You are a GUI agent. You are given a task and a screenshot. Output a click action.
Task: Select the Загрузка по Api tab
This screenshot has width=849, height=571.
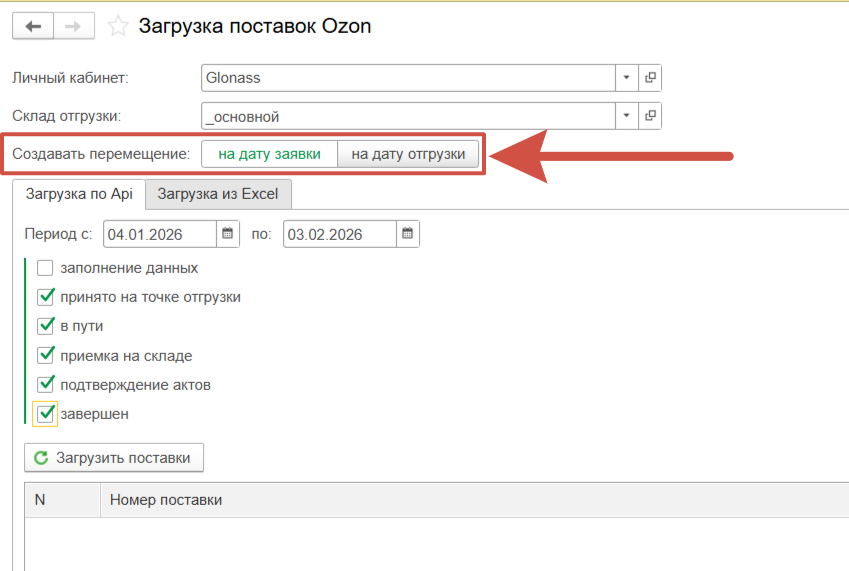pyautogui.click(x=79, y=194)
